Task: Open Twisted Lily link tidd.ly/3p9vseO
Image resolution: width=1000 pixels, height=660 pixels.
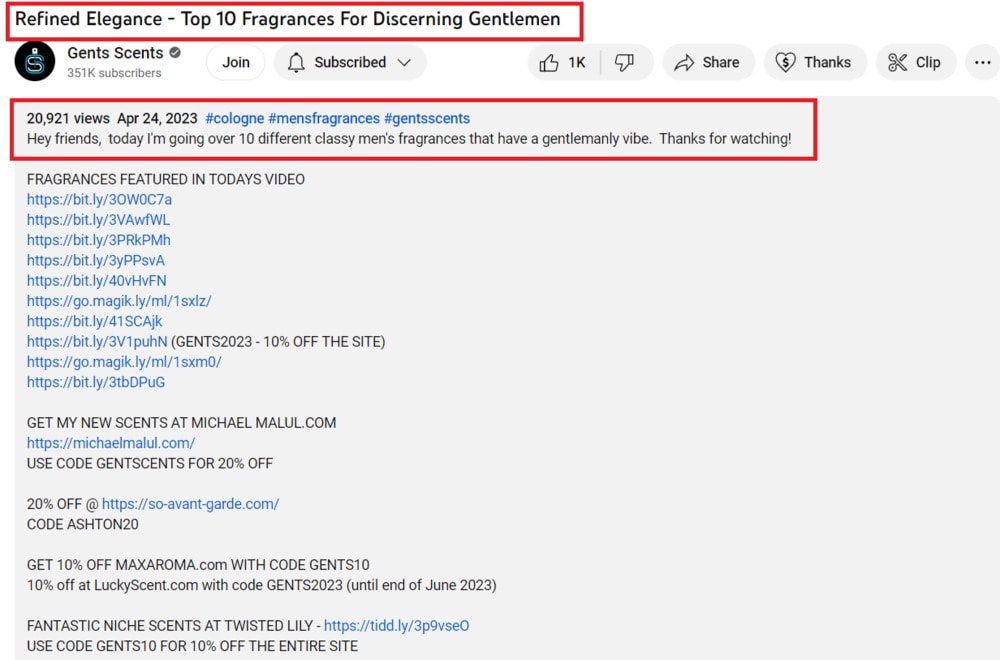Action: [397, 626]
